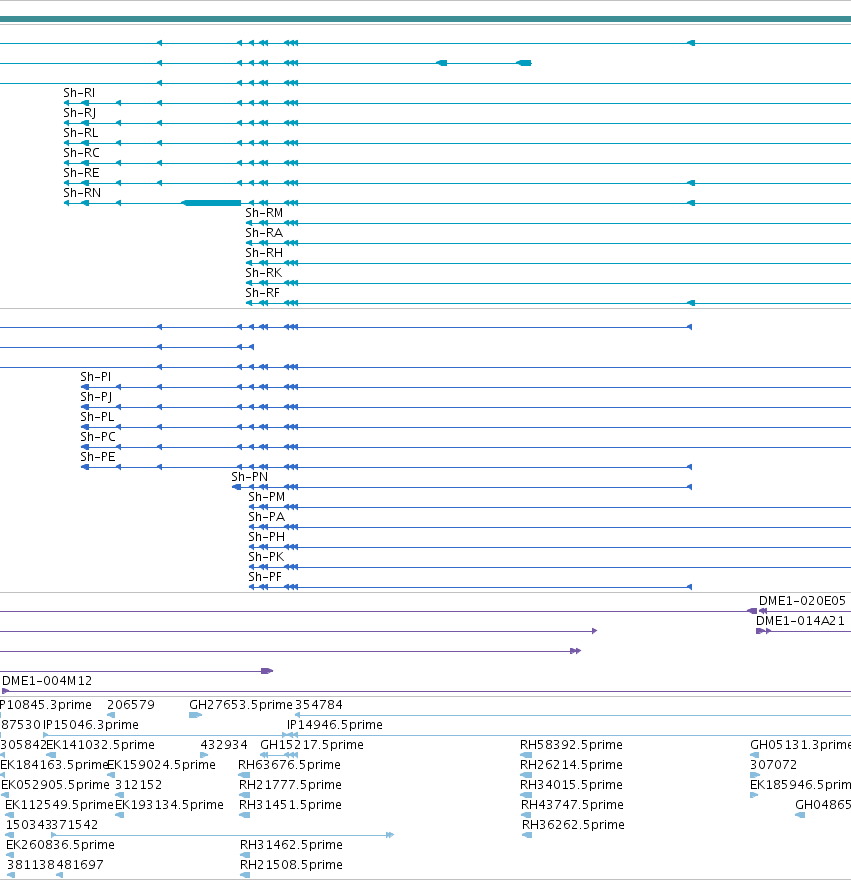This screenshot has height=880, width=851.
Task: Select the Sh-PA protein label
Action: click(267, 517)
